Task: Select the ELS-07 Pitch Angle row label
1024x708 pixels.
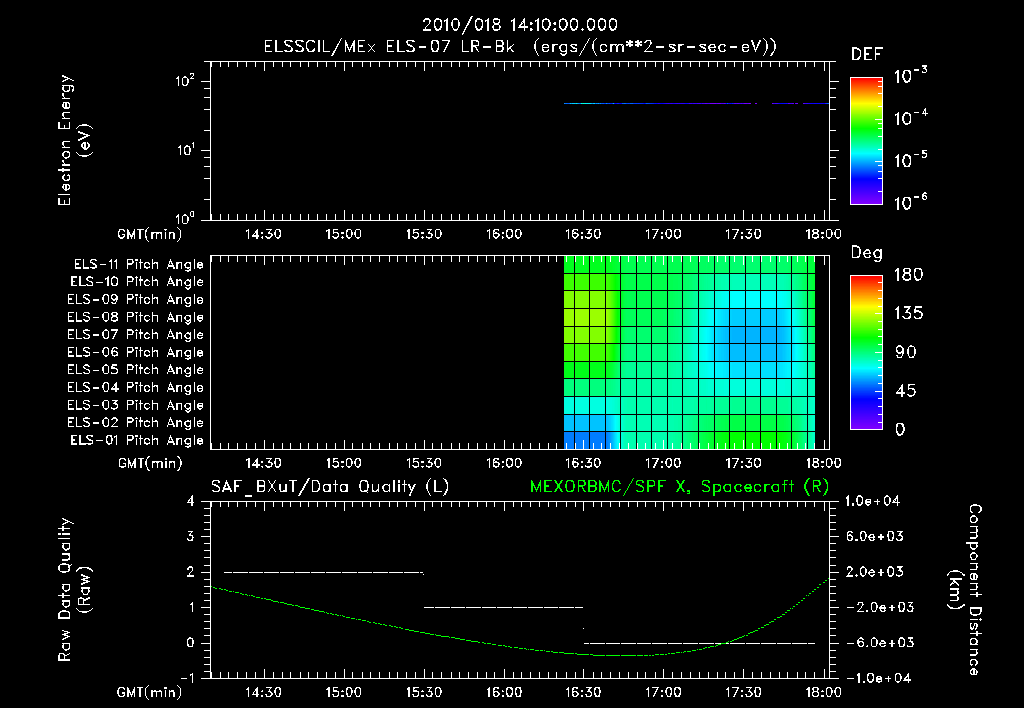Action: tap(135, 334)
